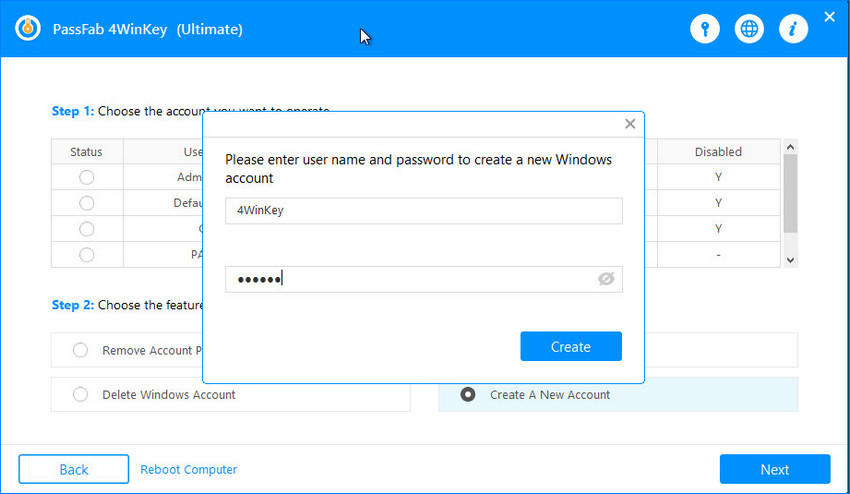Click the Step 1 label
The height and width of the screenshot is (494, 850).
click(x=73, y=111)
